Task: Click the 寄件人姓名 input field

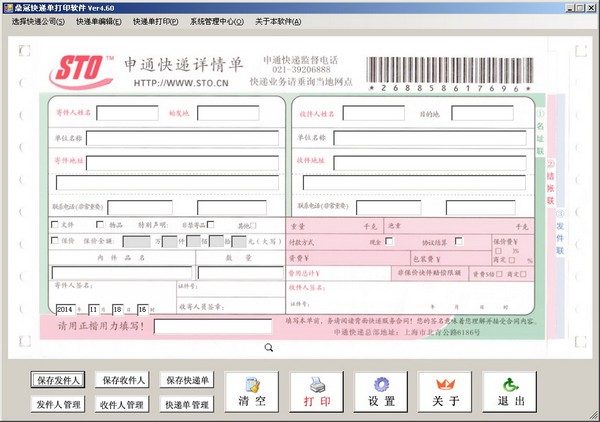Action: click(127, 113)
